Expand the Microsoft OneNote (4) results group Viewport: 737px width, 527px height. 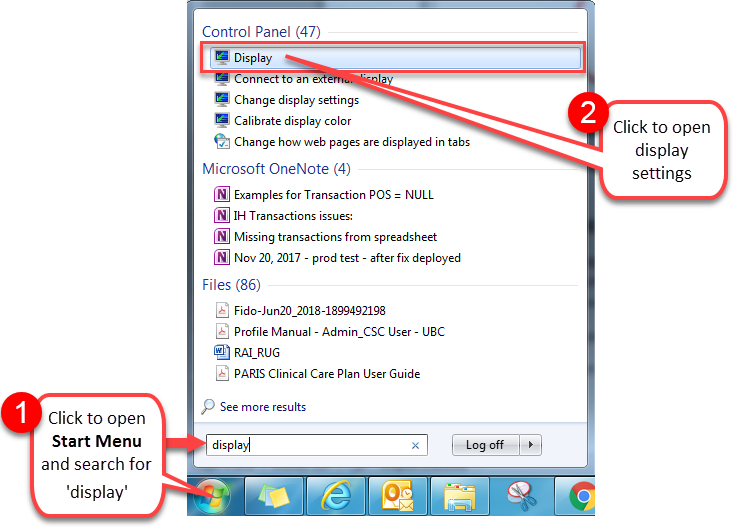[276, 169]
